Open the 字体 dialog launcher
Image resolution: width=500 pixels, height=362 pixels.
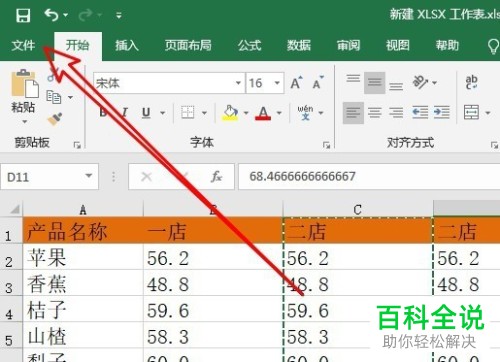pyautogui.click(x=326, y=145)
